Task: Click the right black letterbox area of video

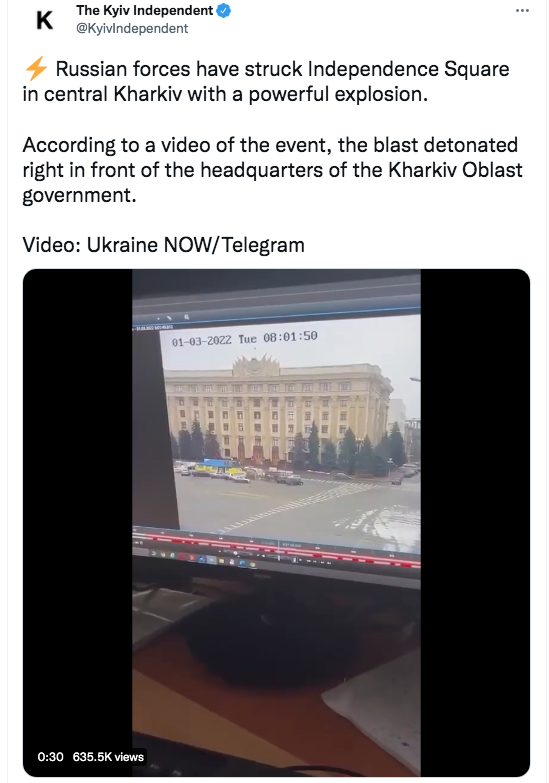Action: pyautogui.click(x=475, y=523)
